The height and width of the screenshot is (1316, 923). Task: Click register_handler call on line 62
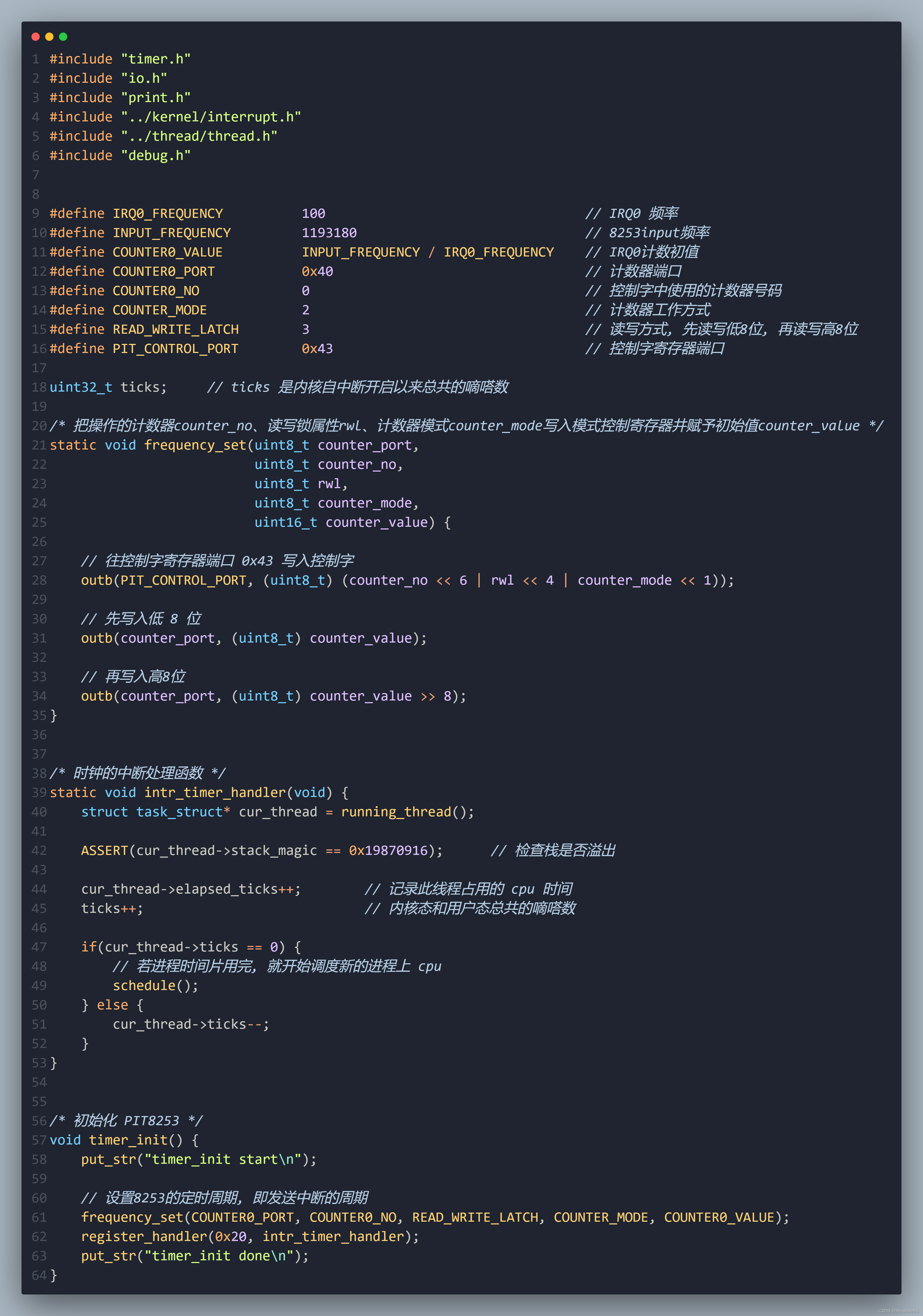pyautogui.click(x=144, y=1237)
